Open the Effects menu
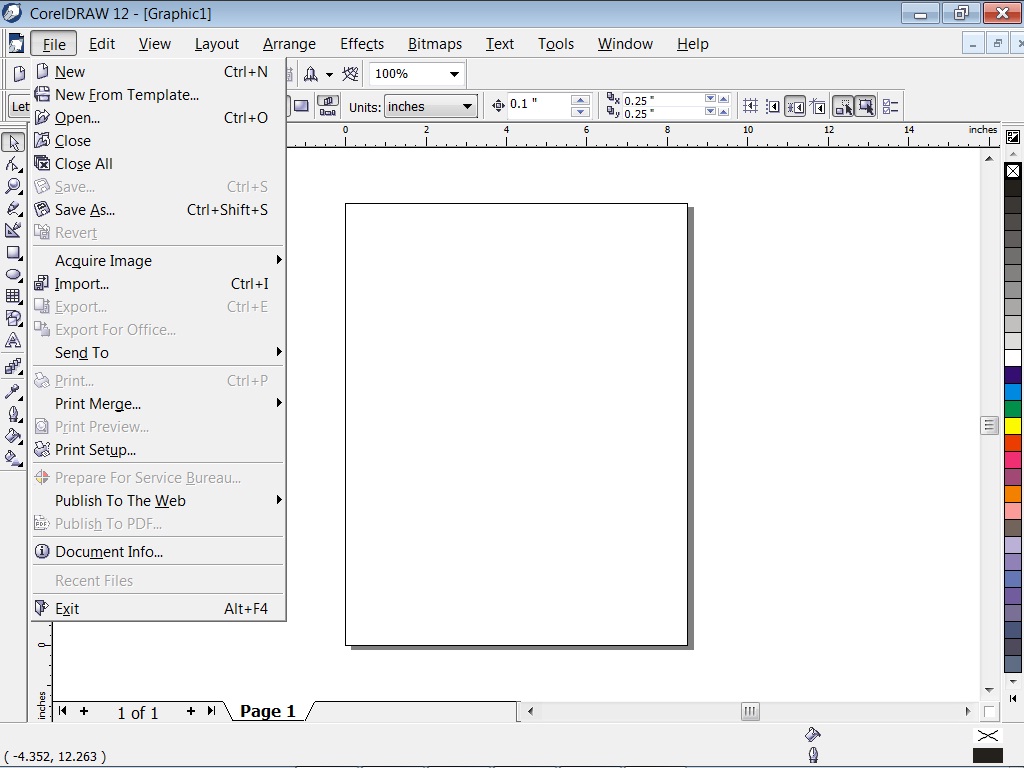Viewport: 1024px width, 768px height. [x=362, y=44]
